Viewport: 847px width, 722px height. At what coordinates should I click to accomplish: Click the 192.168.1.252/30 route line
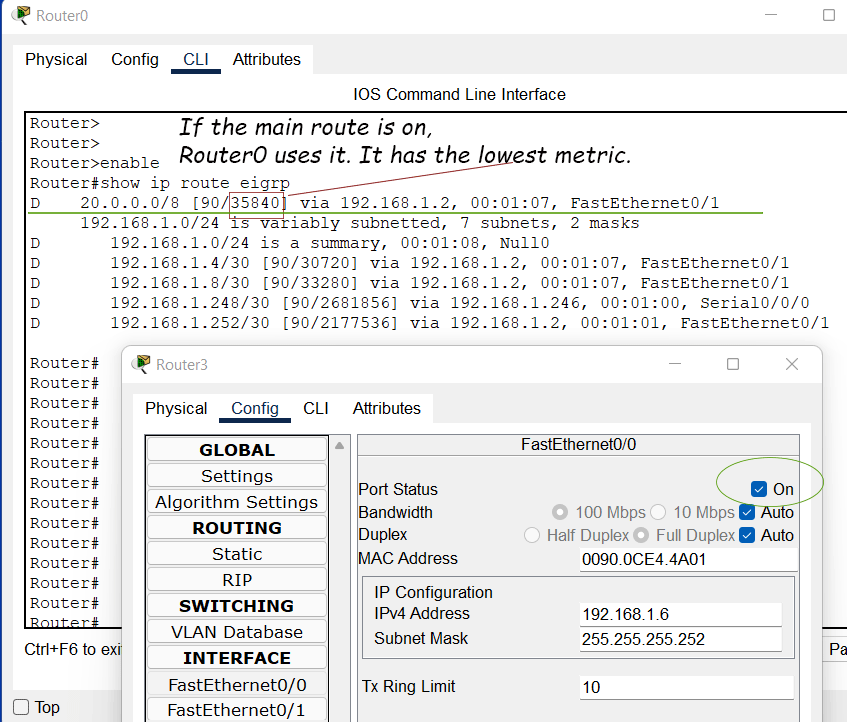pyautogui.click(x=429, y=323)
